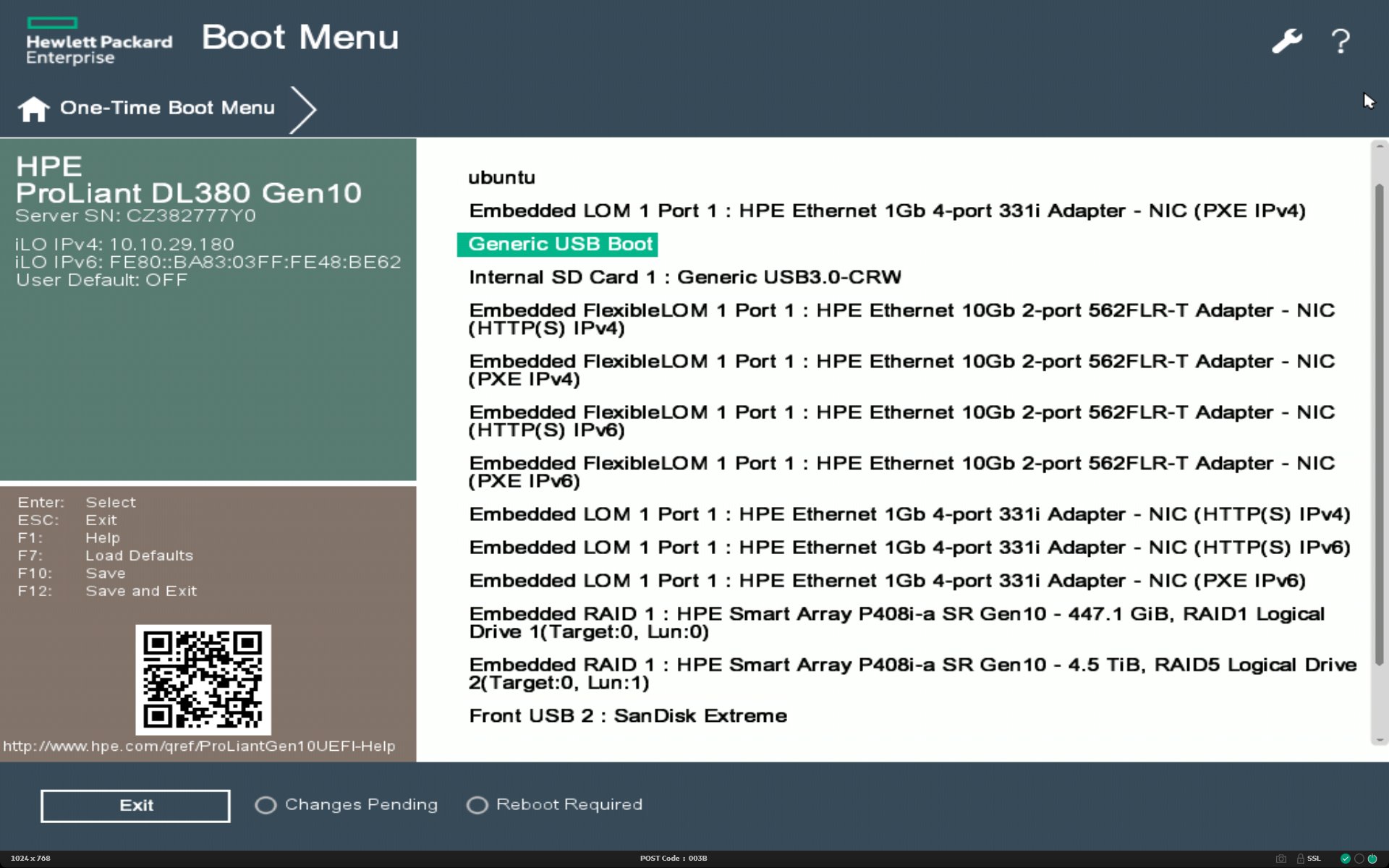Open the One-Time Boot Menu breadcrumb
Viewport: 1389px width, 868px height.
pyautogui.click(x=167, y=108)
